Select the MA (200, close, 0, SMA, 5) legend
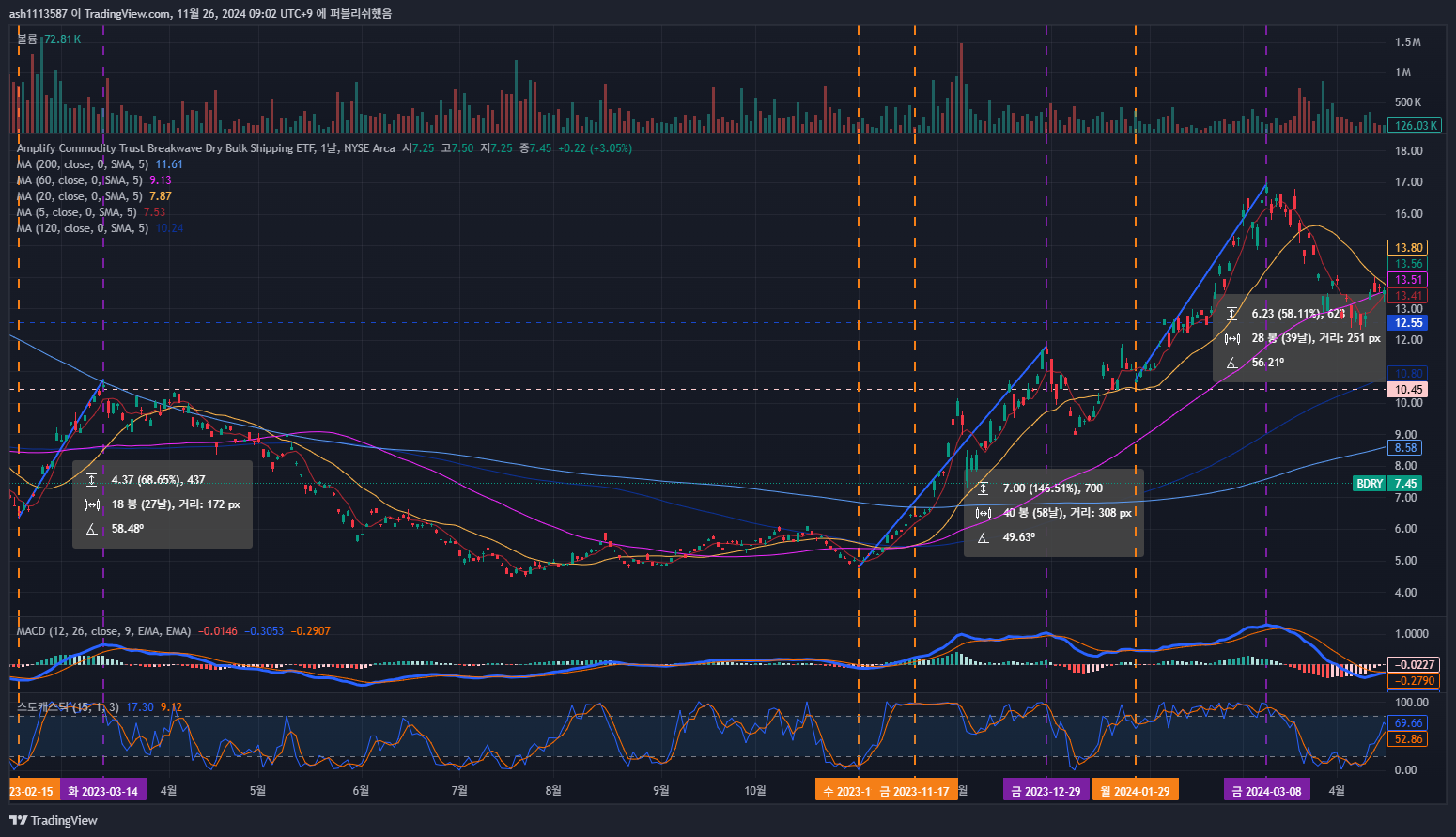This screenshot has height=837, width=1456. pos(80,164)
